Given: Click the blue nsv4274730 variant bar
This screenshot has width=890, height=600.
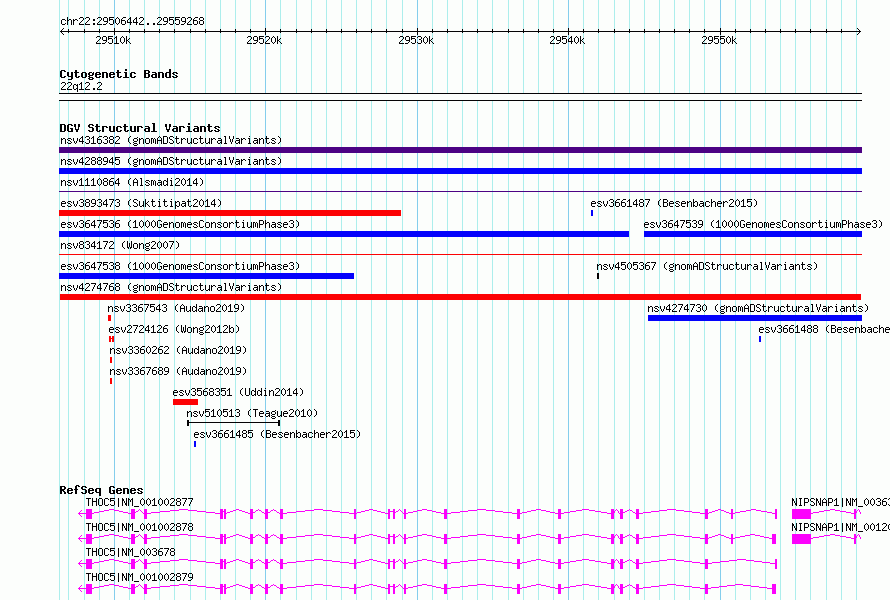Looking at the screenshot, I should pyautogui.click(x=755, y=318).
